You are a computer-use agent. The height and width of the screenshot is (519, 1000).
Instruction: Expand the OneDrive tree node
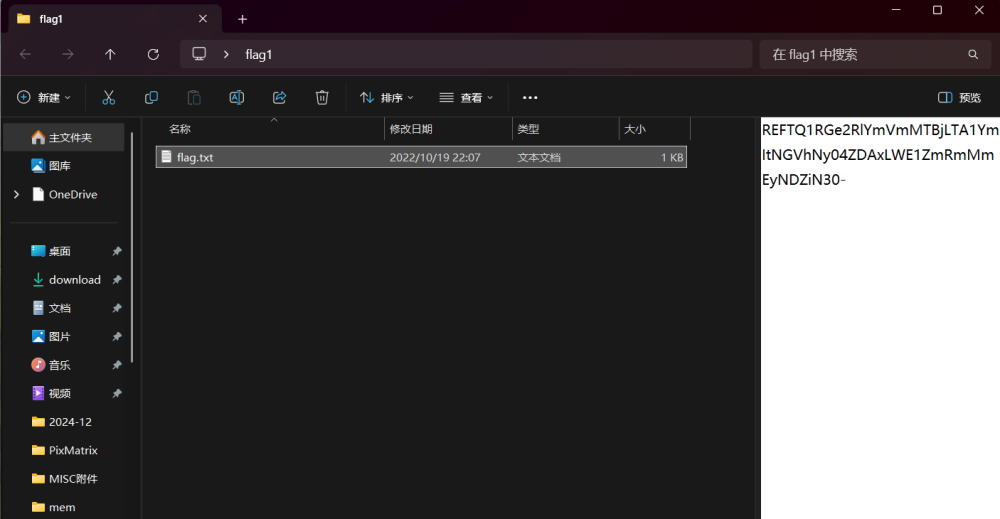coord(17,194)
